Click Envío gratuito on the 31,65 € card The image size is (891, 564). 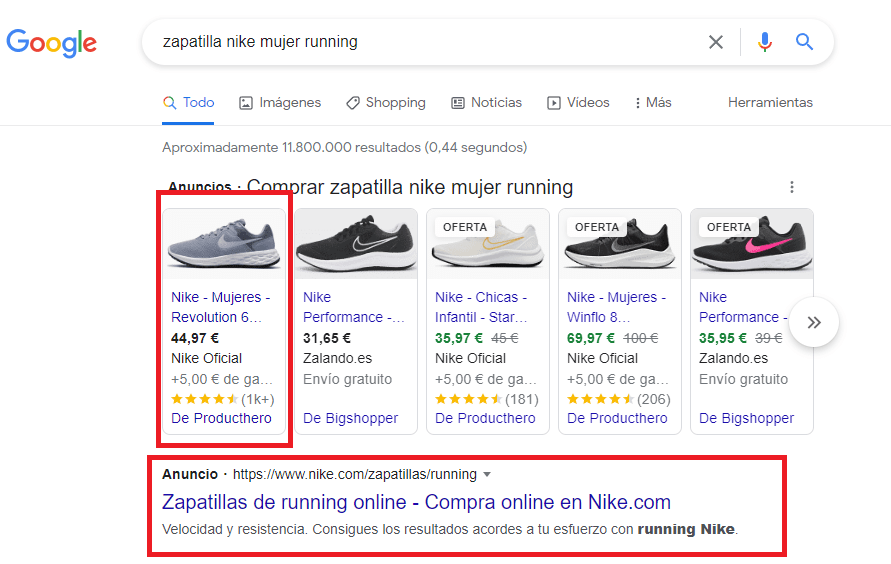(347, 379)
